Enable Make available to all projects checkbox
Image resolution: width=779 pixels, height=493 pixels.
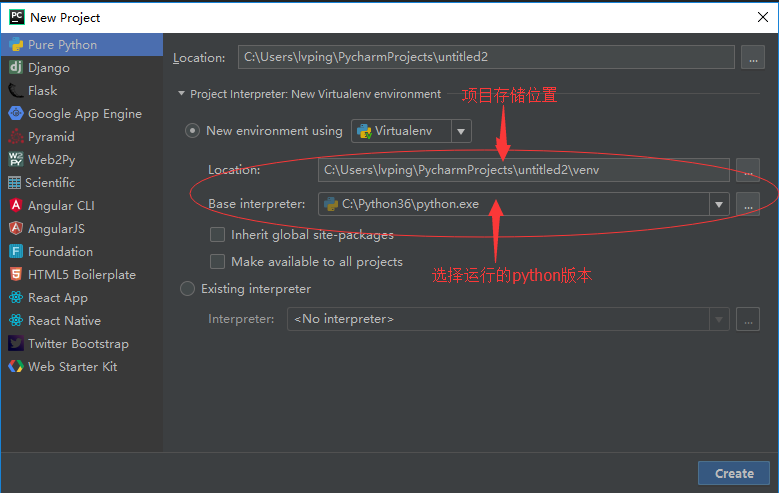coord(217,261)
